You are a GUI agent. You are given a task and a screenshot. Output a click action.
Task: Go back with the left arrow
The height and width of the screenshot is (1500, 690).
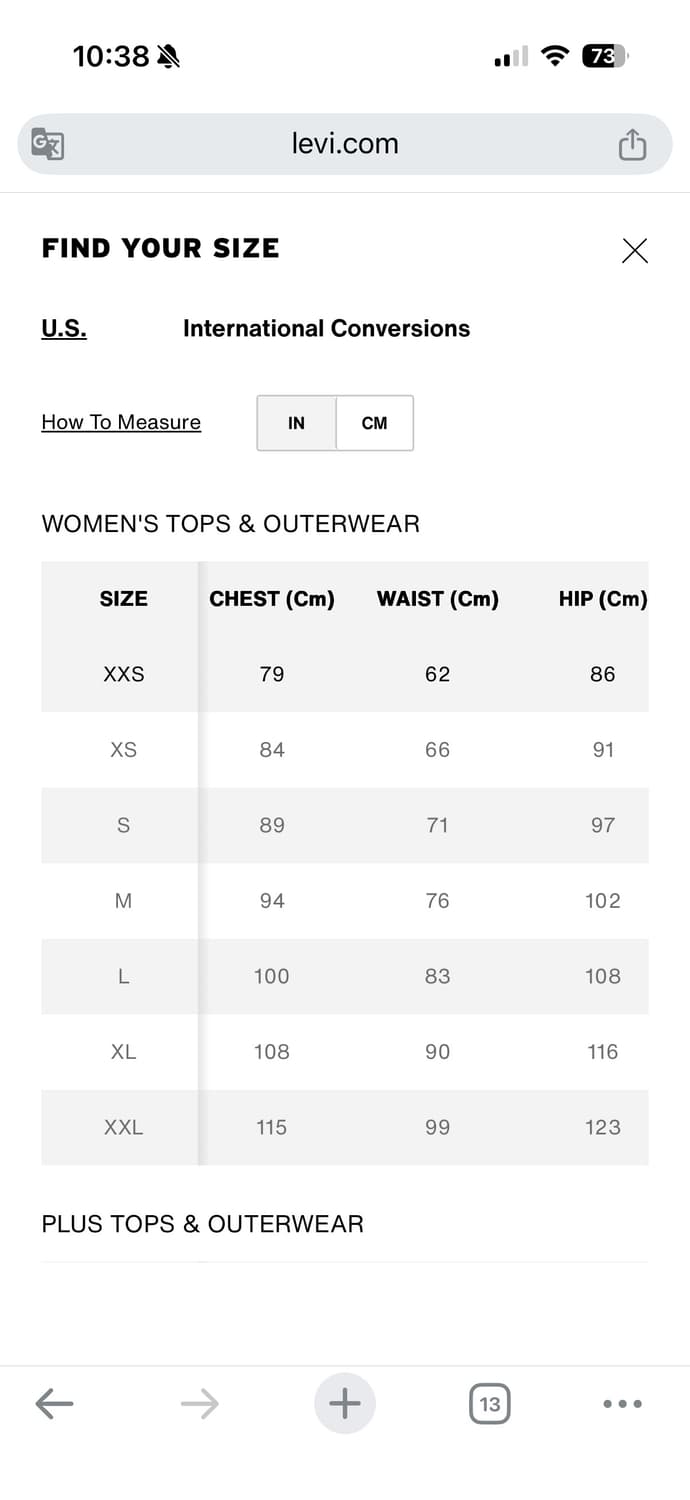coord(54,1404)
